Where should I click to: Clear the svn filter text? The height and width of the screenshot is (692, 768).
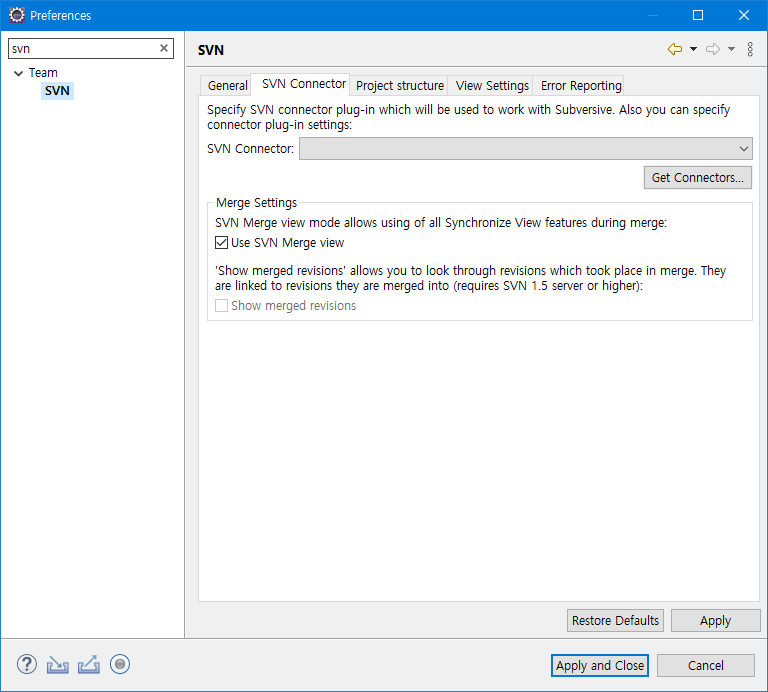pos(164,48)
